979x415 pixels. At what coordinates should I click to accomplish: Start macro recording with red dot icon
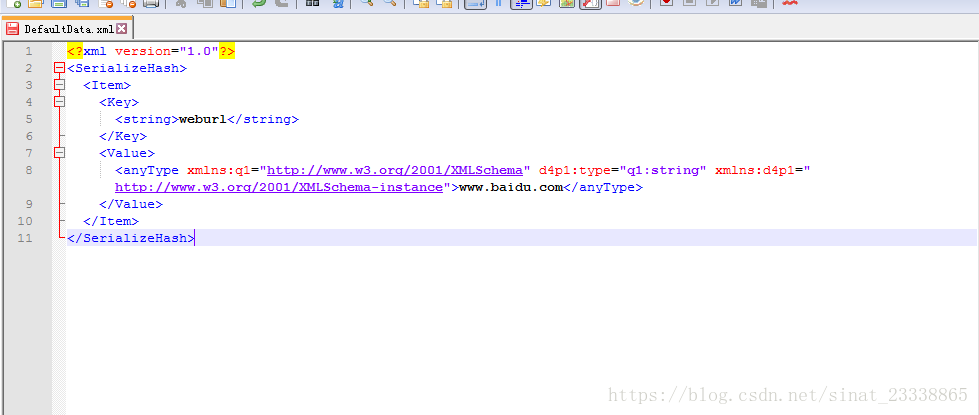point(666,3)
